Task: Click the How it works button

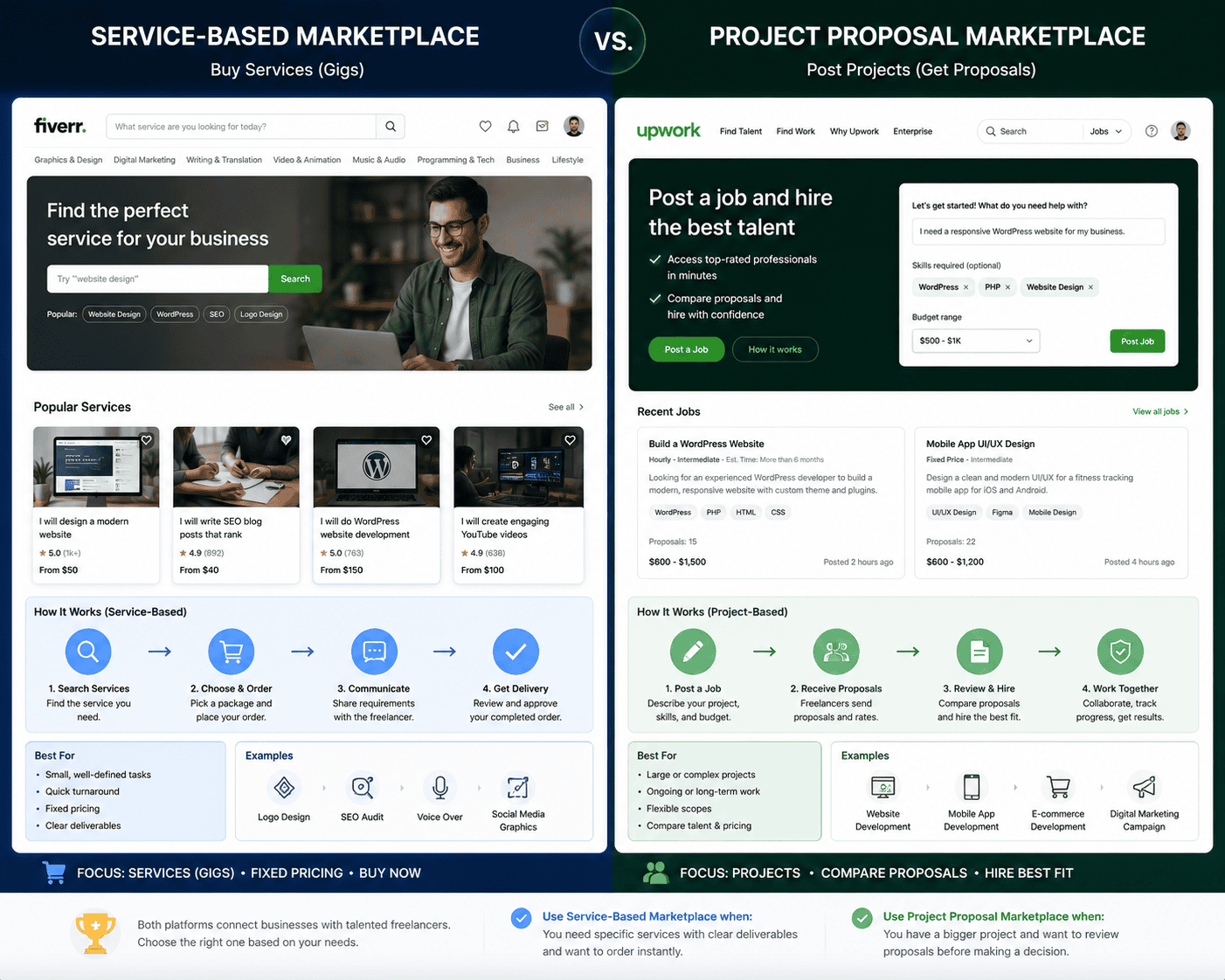Action: point(775,349)
